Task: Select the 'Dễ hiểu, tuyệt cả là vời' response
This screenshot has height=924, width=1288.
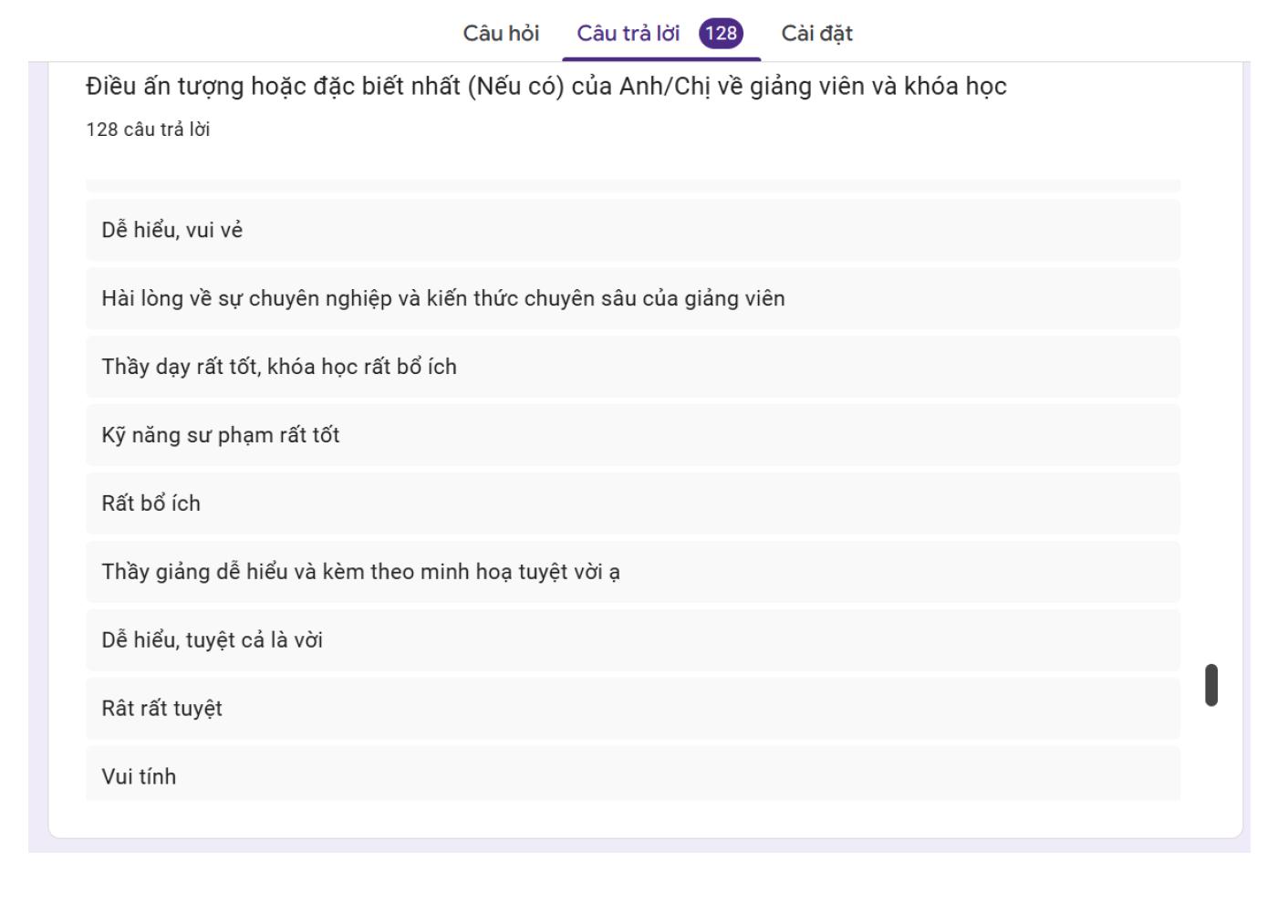Action: point(213,640)
